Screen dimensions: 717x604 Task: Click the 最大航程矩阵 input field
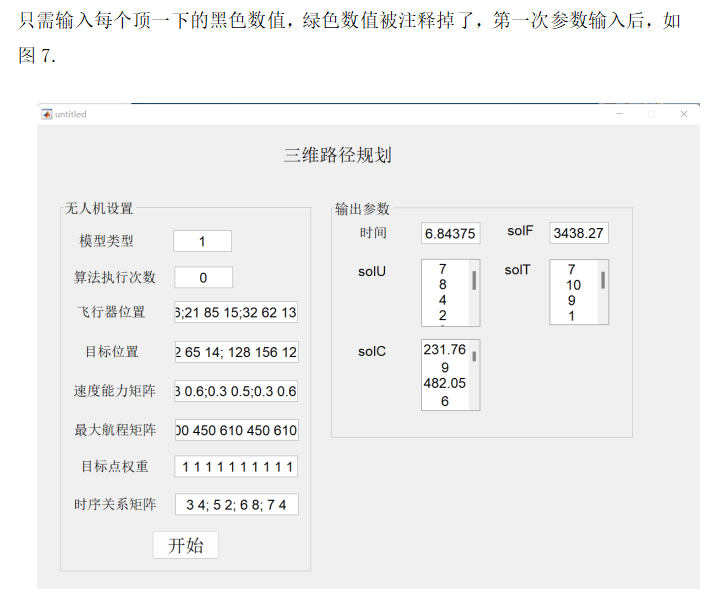[236, 430]
